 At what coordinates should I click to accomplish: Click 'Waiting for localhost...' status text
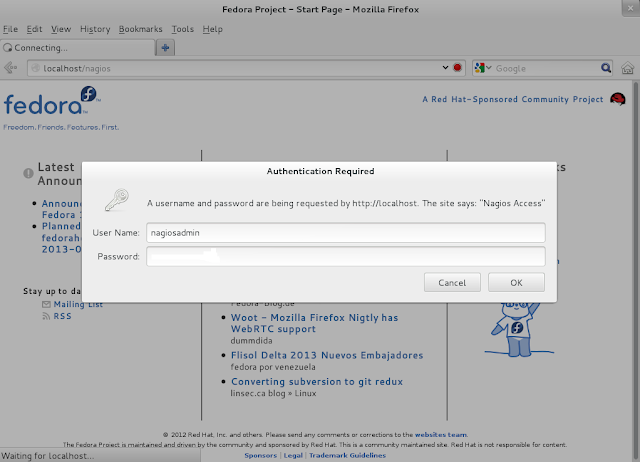coord(48,456)
